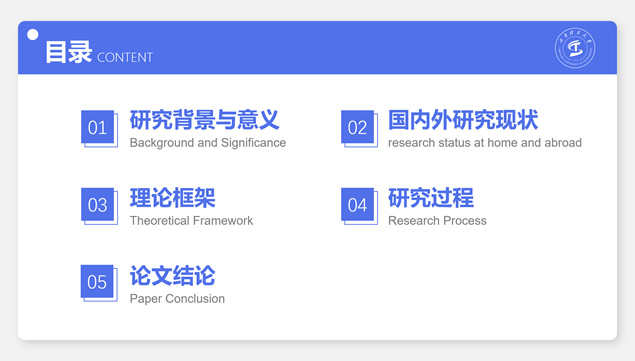Click the university logo emblem
Image resolution: width=635 pixels, height=361 pixels.
[x=575, y=48]
